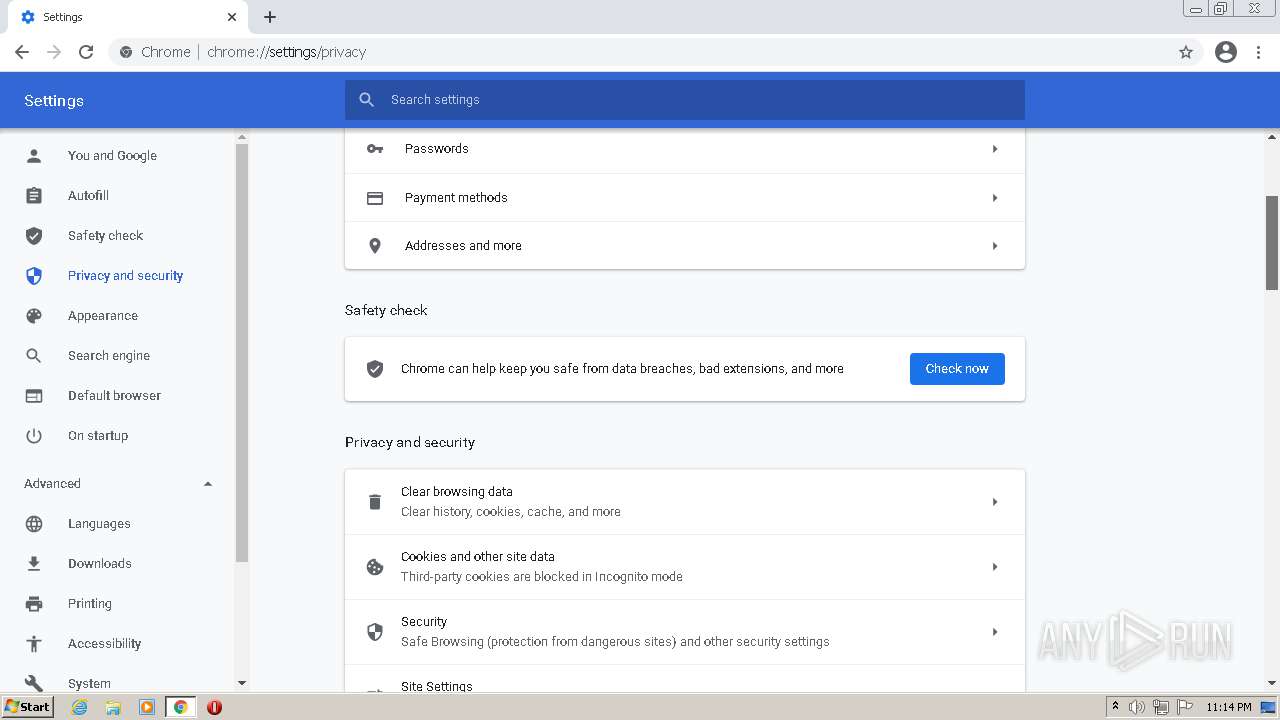Click the Addresses location pin icon
1280x720 pixels.
[x=375, y=246]
